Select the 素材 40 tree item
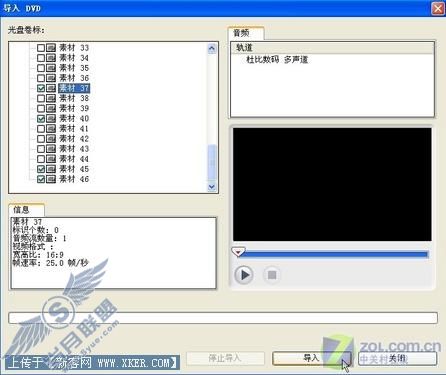The height and width of the screenshot is (375, 446). (74, 118)
